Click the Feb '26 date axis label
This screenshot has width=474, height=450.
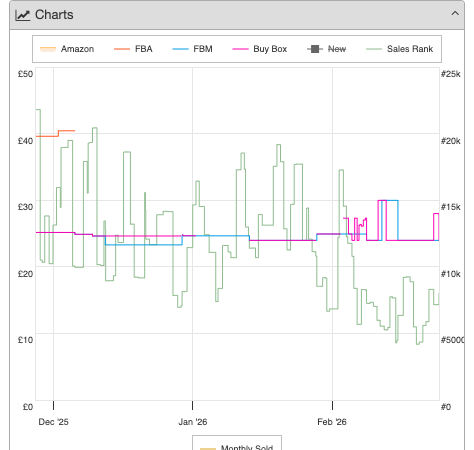coord(332,422)
